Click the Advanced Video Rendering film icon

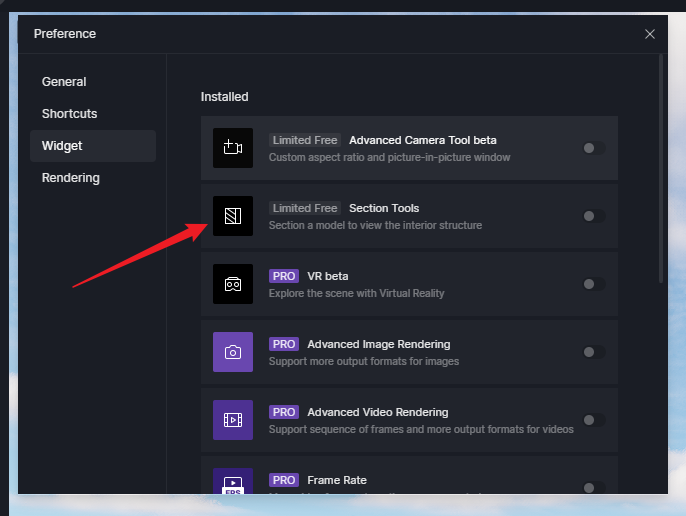[233, 420]
